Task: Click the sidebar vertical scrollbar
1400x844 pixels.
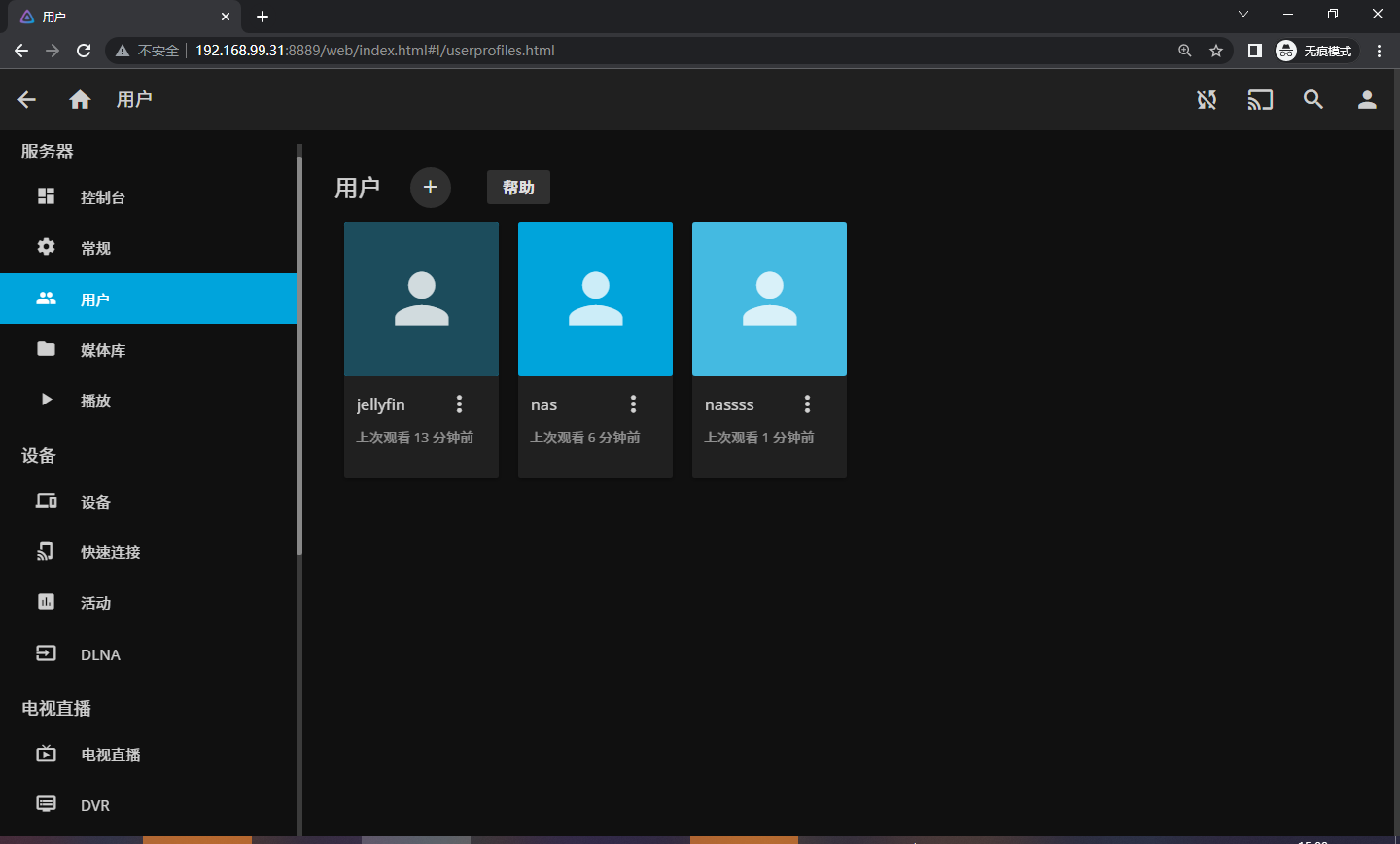Action: tap(299, 350)
